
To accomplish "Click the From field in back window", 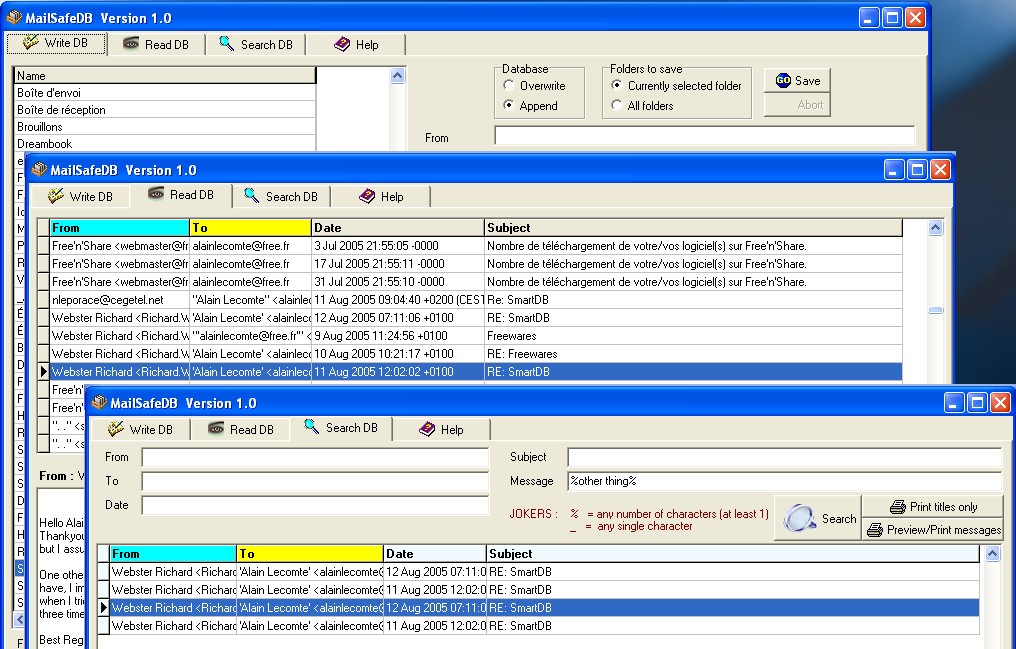I will [704, 136].
